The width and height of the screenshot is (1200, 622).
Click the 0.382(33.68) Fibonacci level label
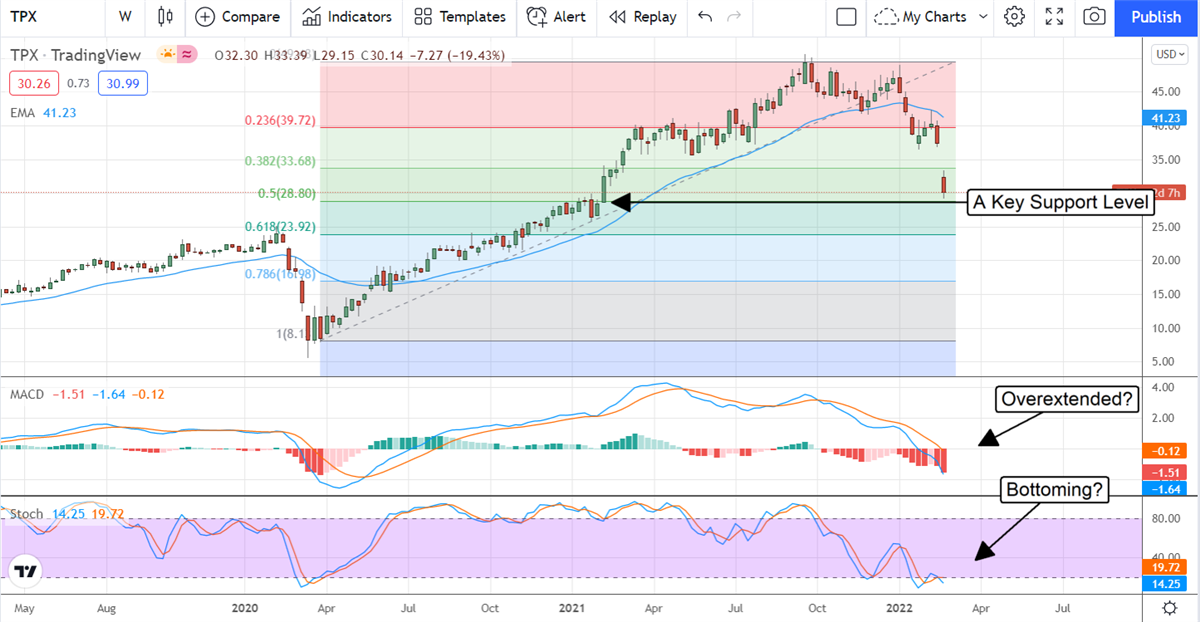280,160
